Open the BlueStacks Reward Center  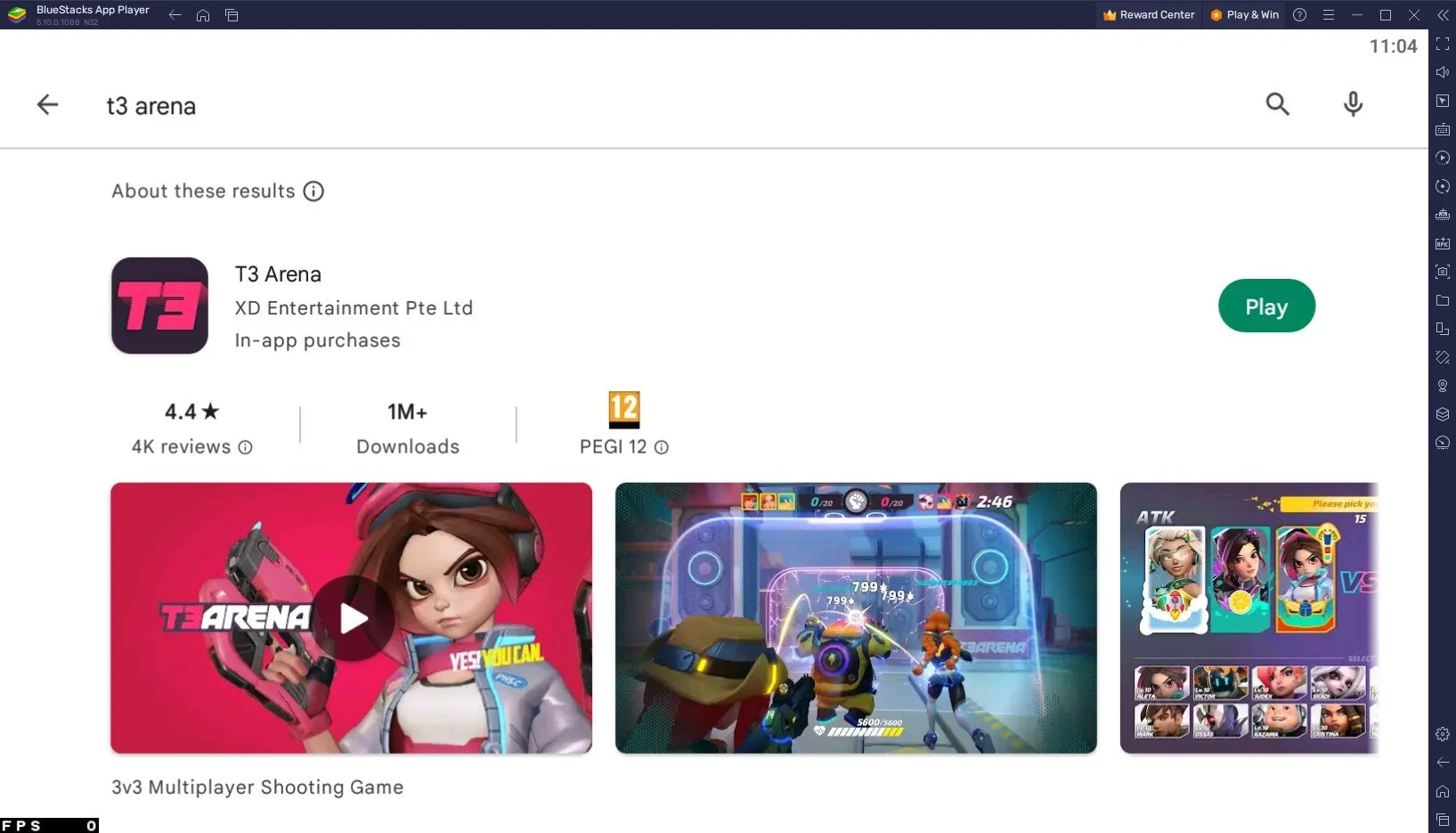[1149, 15]
